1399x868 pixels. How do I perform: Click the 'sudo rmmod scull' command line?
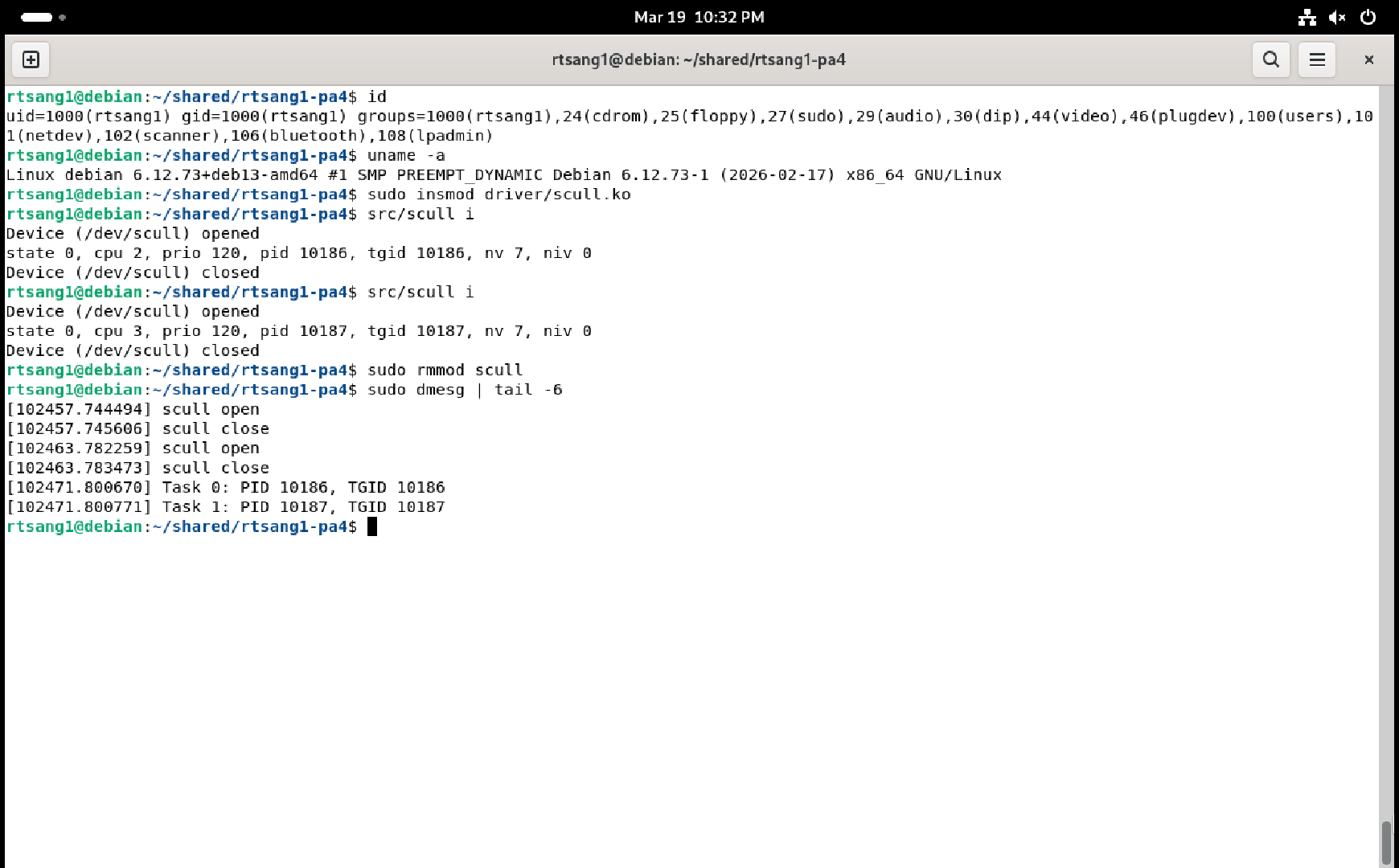(x=445, y=370)
